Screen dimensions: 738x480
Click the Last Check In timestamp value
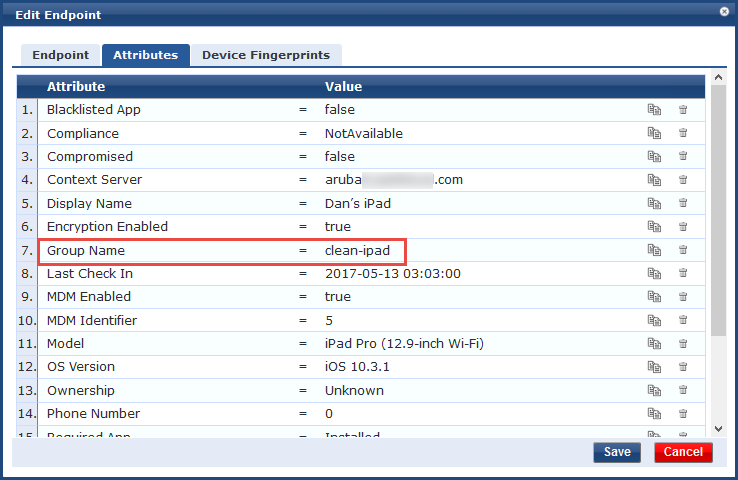point(393,273)
